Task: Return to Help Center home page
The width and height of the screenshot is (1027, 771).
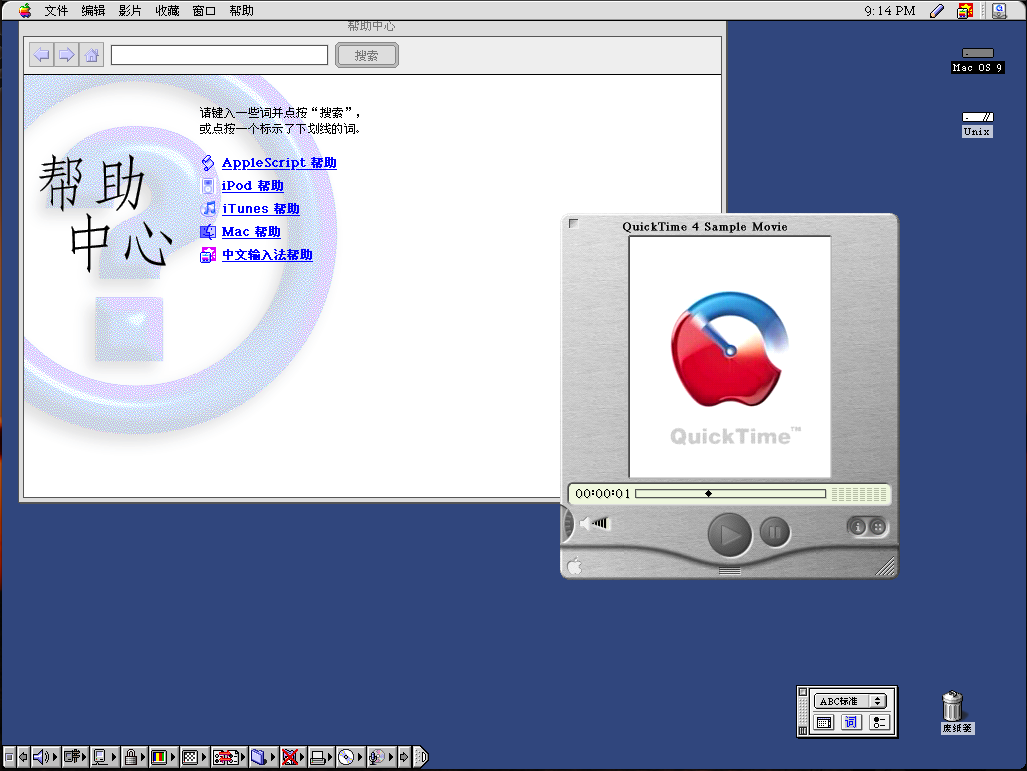Action: (x=92, y=55)
